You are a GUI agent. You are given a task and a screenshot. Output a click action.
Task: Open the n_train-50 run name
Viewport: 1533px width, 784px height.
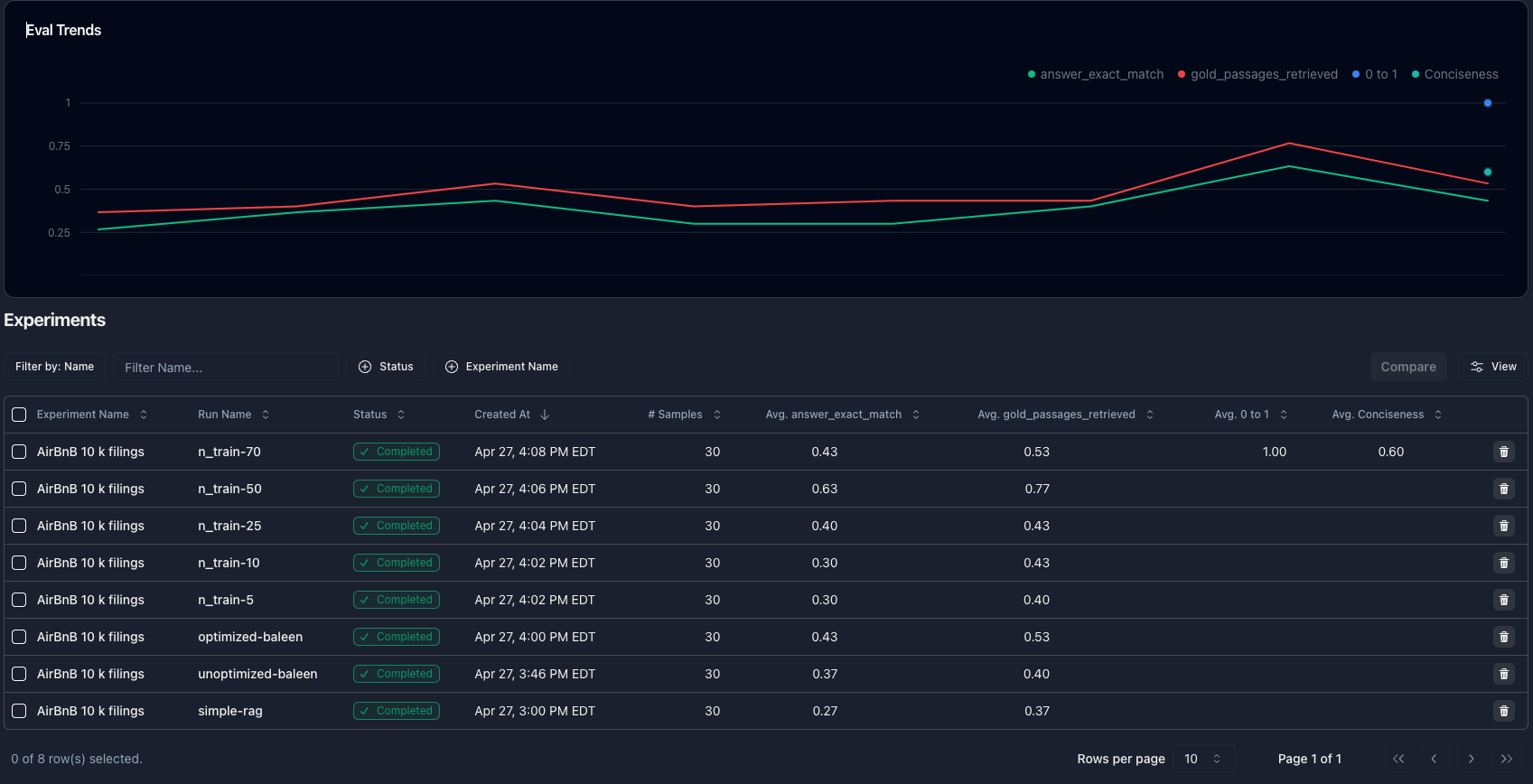pyautogui.click(x=229, y=489)
